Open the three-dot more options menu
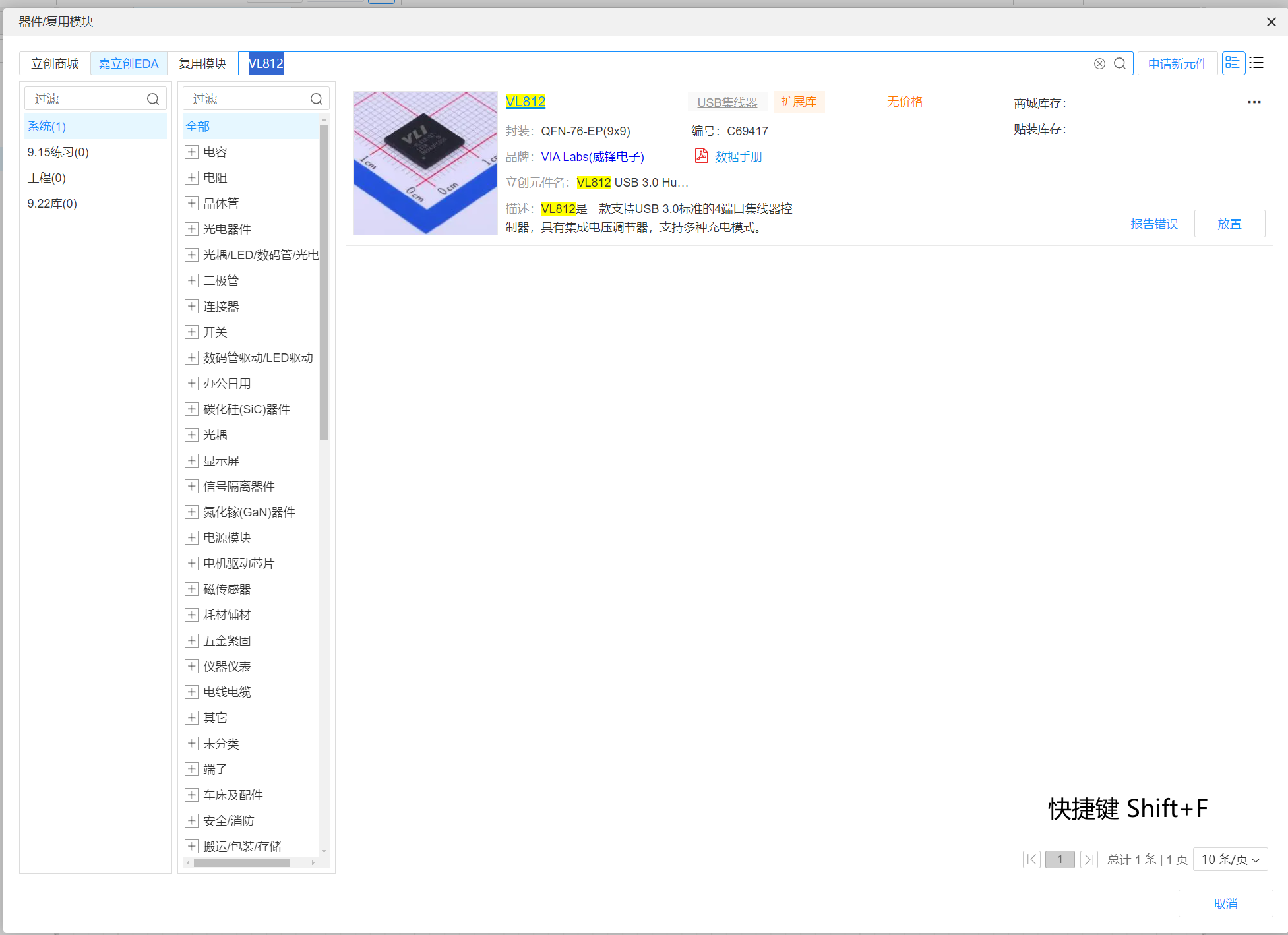The height and width of the screenshot is (935, 1288). click(1254, 102)
